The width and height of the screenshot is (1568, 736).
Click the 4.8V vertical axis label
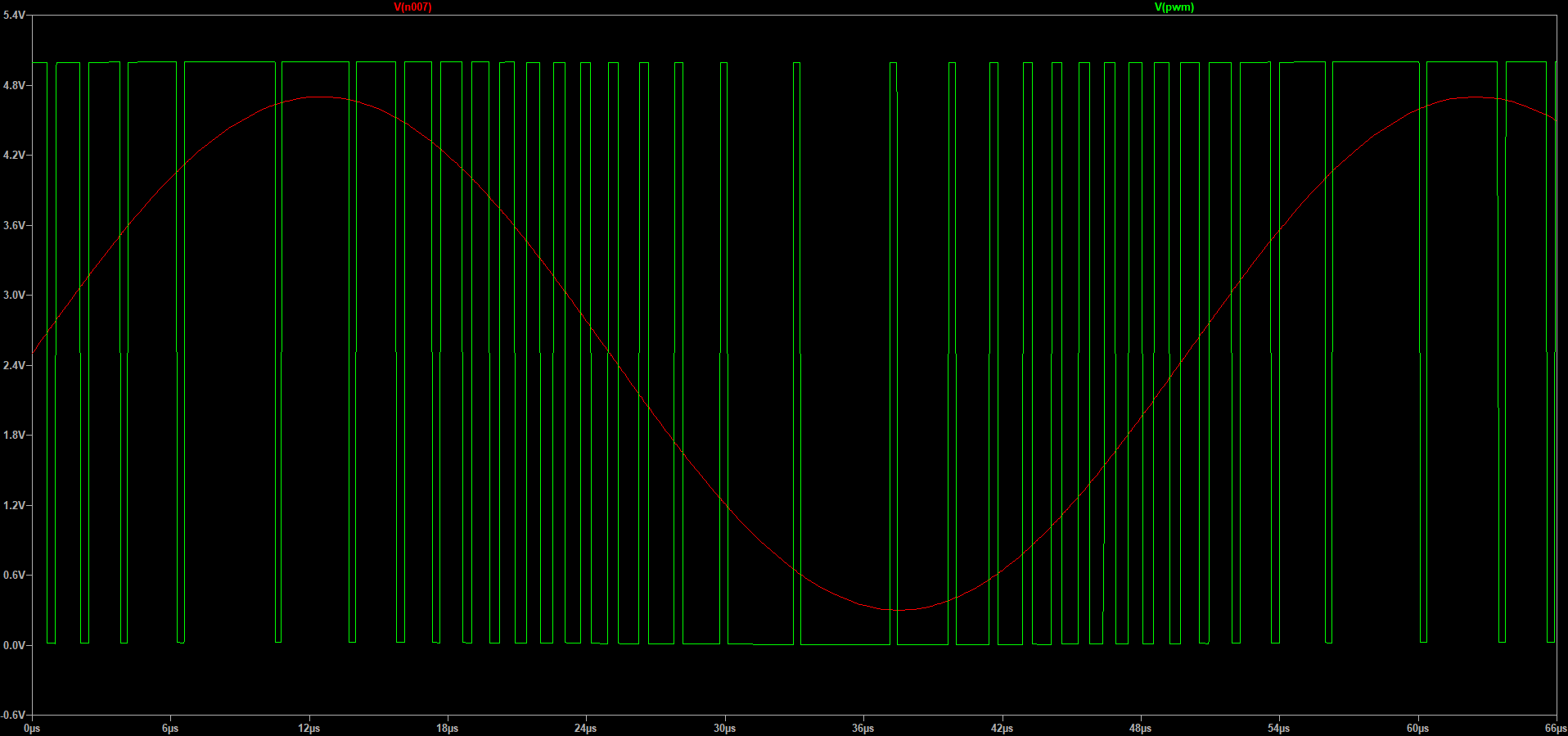click(14, 85)
